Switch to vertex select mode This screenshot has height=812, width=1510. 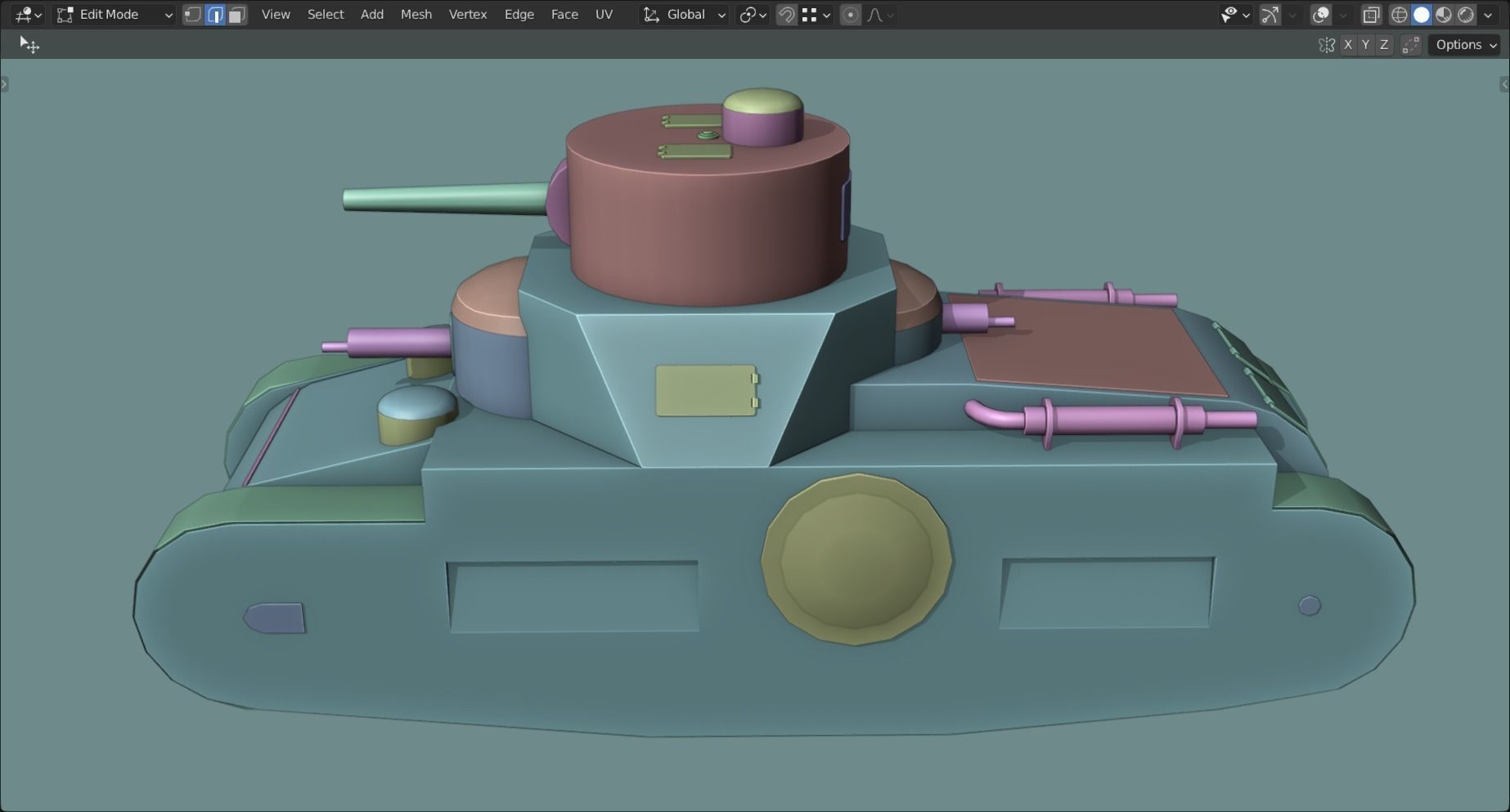click(x=192, y=15)
